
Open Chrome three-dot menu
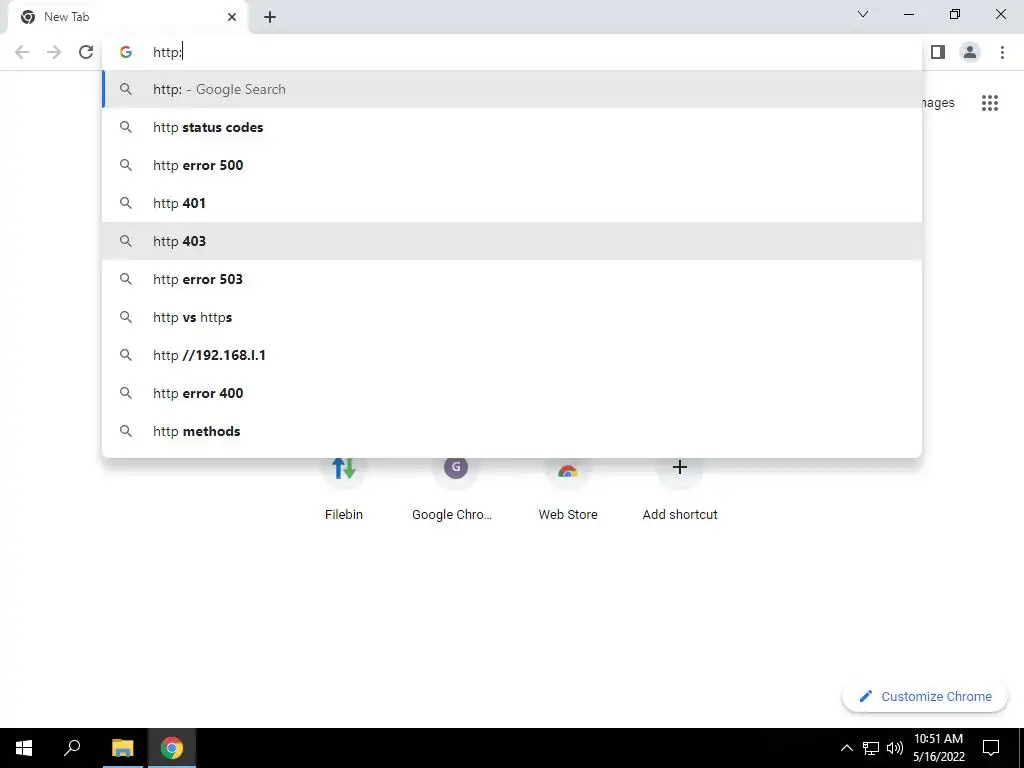tap(1002, 52)
